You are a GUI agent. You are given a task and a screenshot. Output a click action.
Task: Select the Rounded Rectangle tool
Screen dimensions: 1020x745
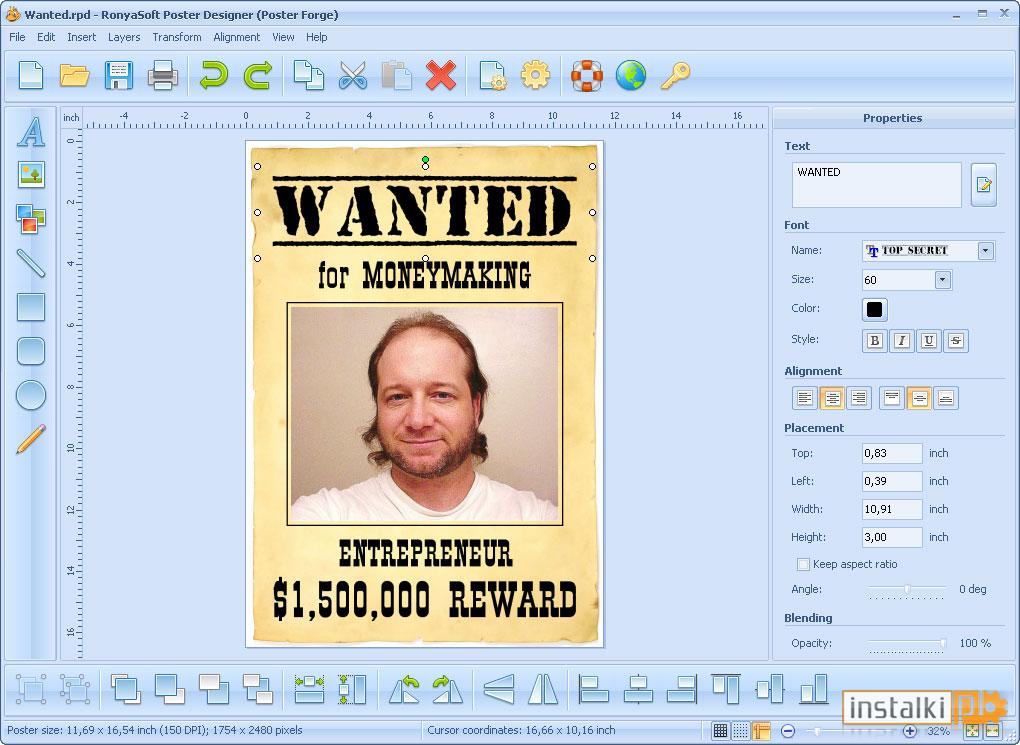tap(31, 351)
